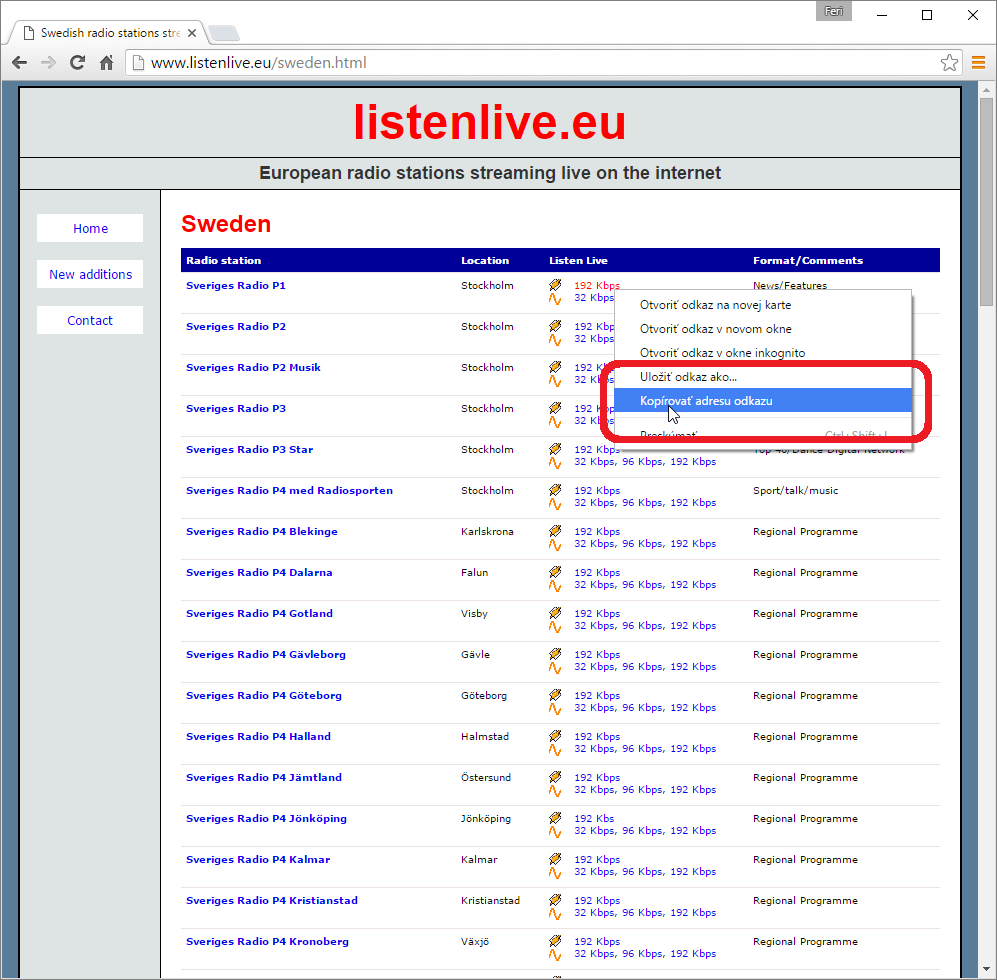Open the Contact sidebar link
The height and width of the screenshot is (980, 997).
[90, 321]
